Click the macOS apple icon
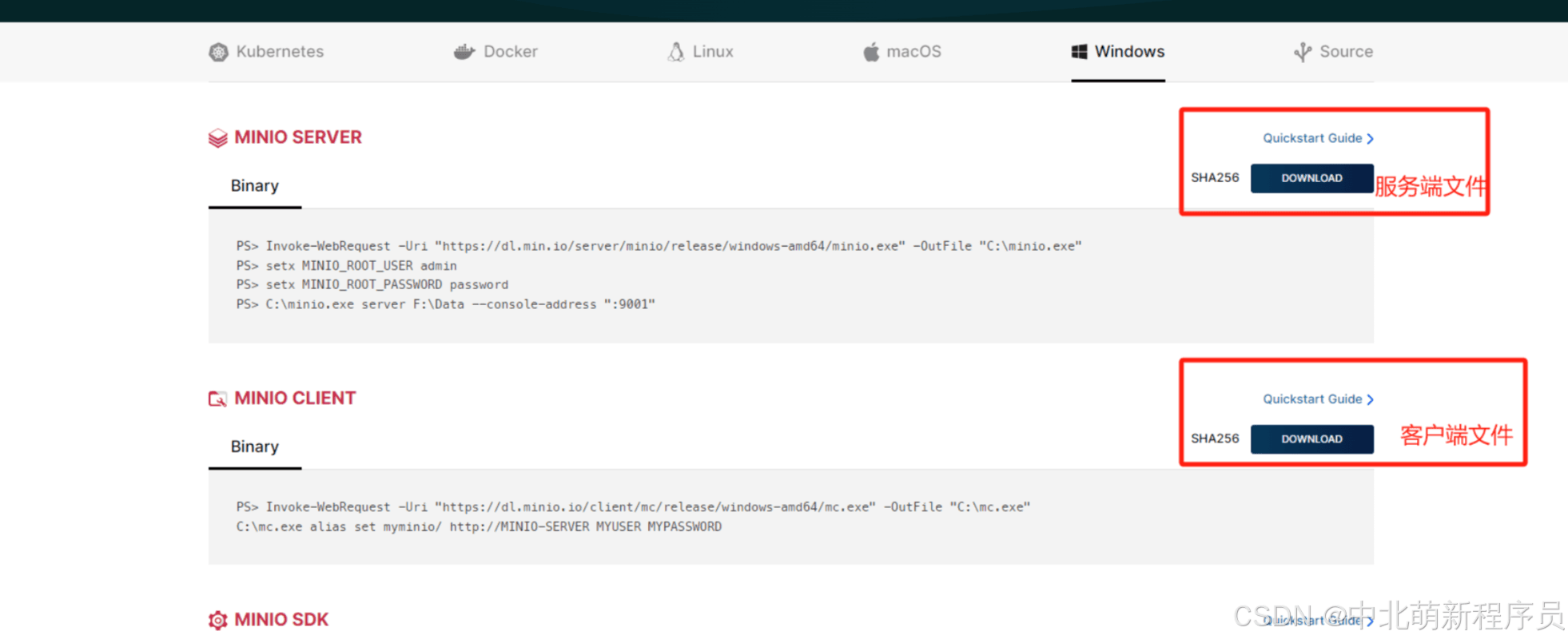Image resolution: width=1568 pixels, height=643 pixels. click(x=870, y=52)
